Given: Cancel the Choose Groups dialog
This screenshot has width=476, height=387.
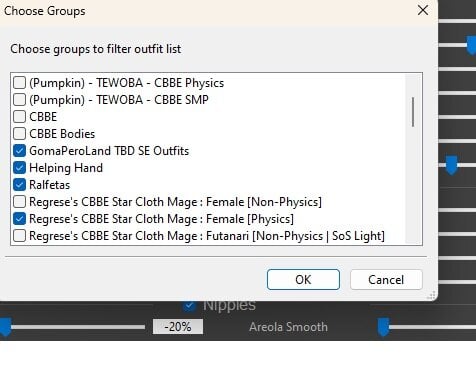Looking at the screenshot, I should pyautogui.click(x=386, y=279).
